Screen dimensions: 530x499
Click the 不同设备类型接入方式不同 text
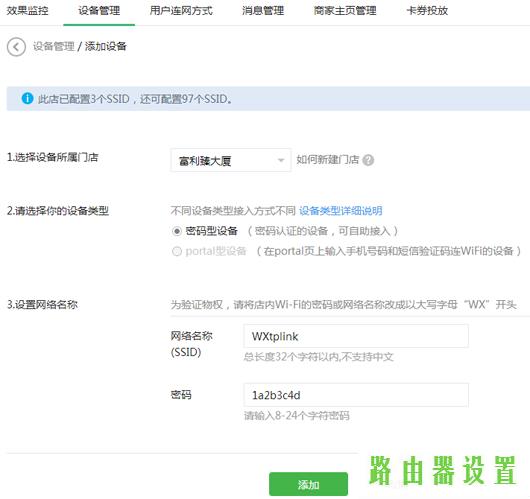click(233, 211)
